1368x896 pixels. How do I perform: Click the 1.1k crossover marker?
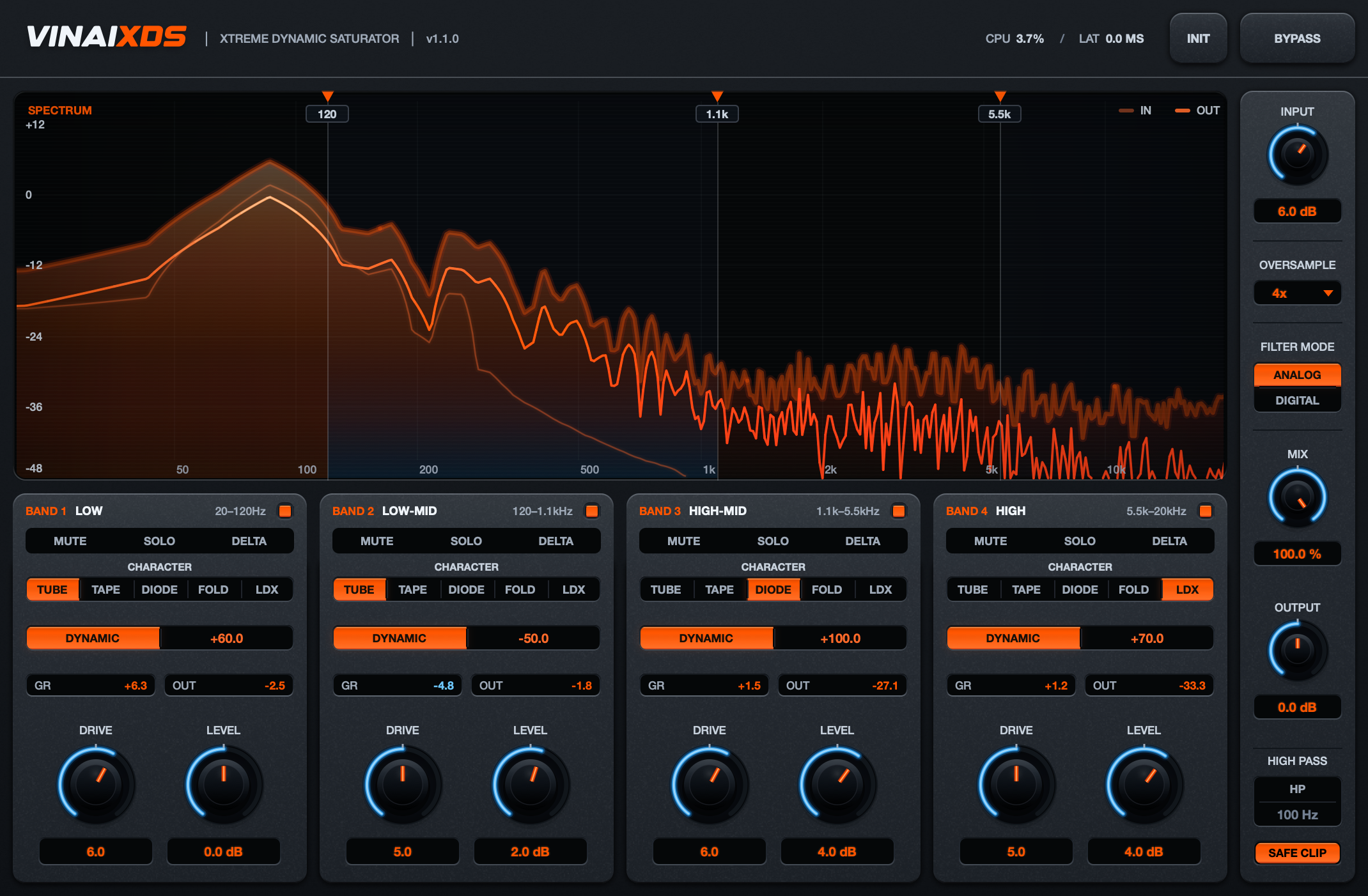click(717, 114)
